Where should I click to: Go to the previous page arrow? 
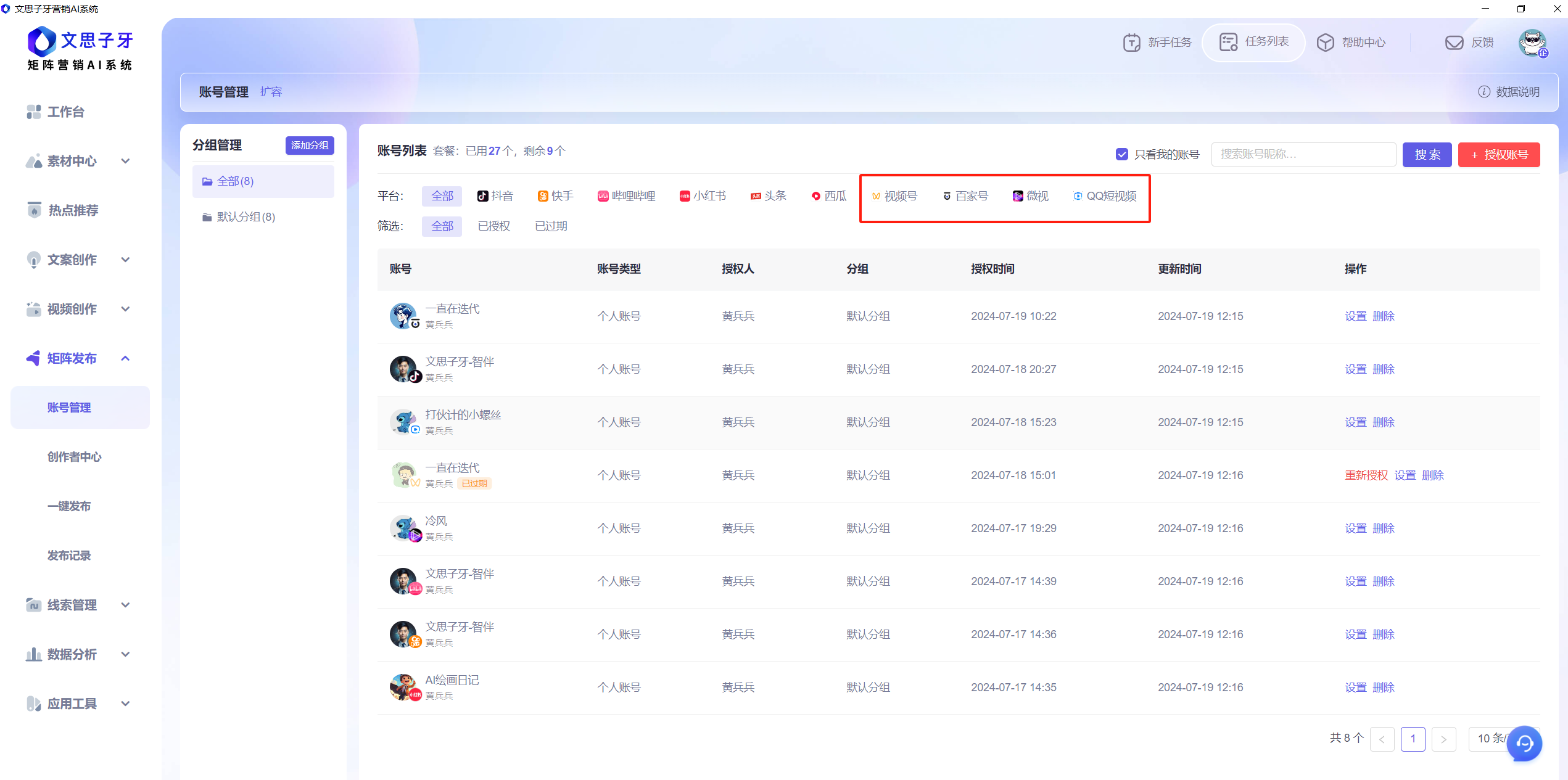coord(1382,739)
